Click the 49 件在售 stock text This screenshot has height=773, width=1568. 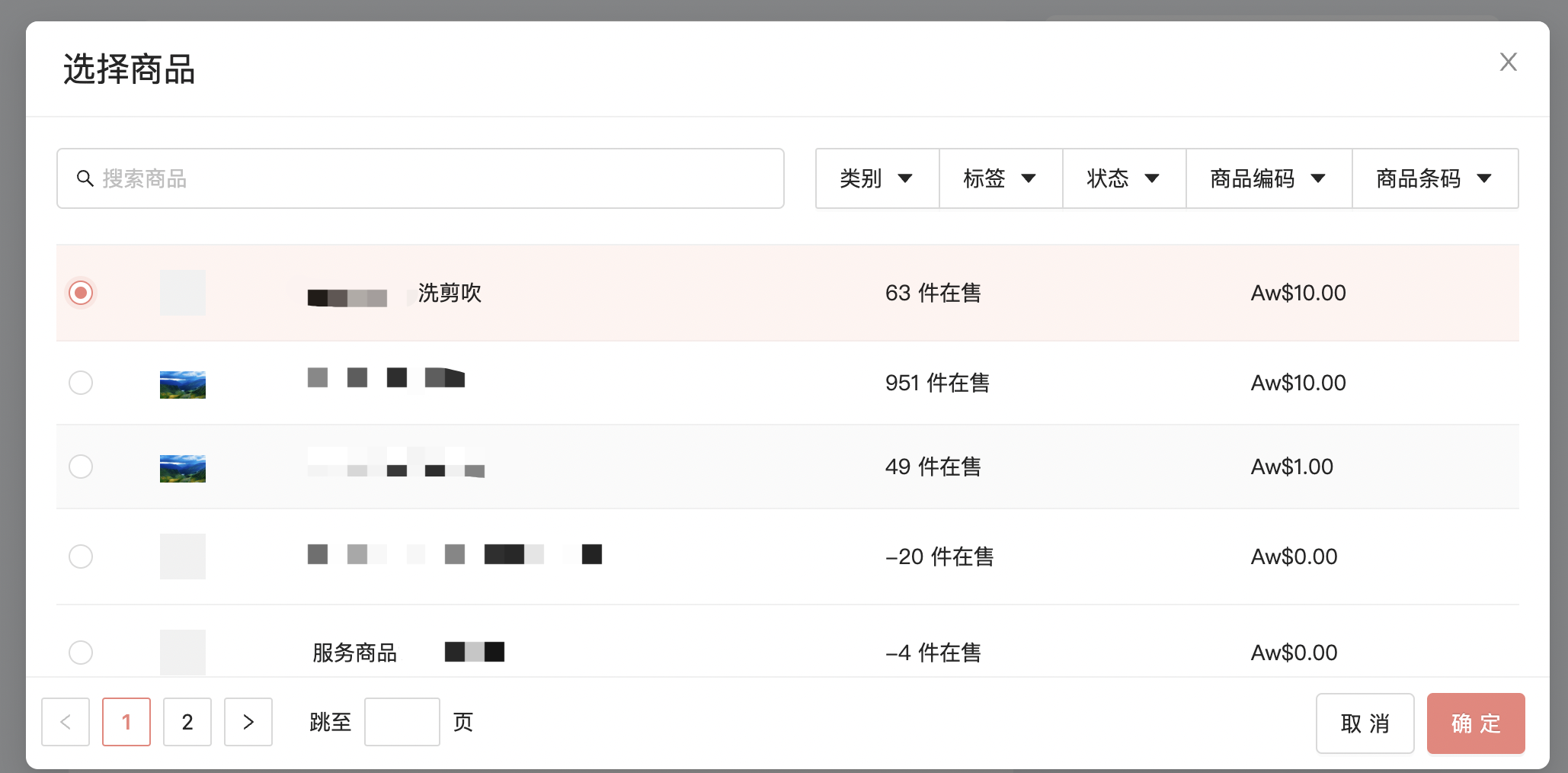(933, 467)
